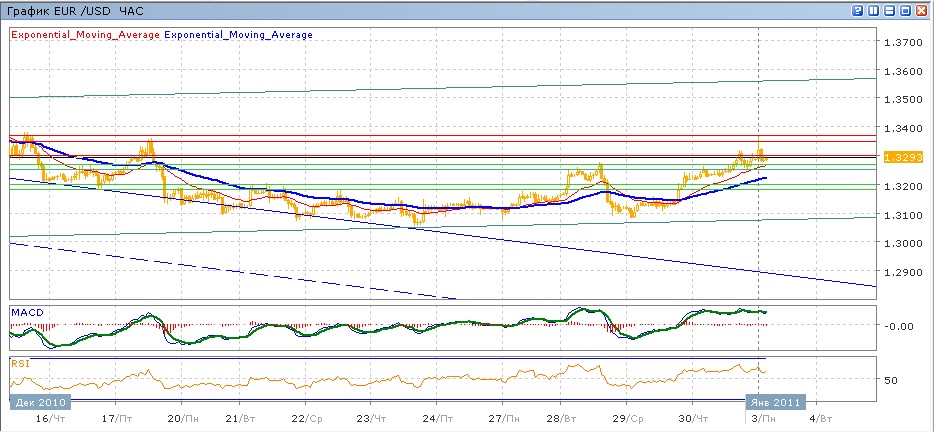Click the 30/Чт date on time axis

click(x=691, y=415)
